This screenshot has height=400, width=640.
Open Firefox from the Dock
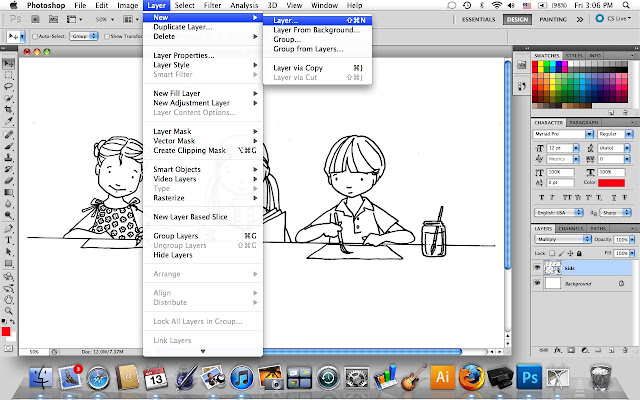click(x=471, y=377)
